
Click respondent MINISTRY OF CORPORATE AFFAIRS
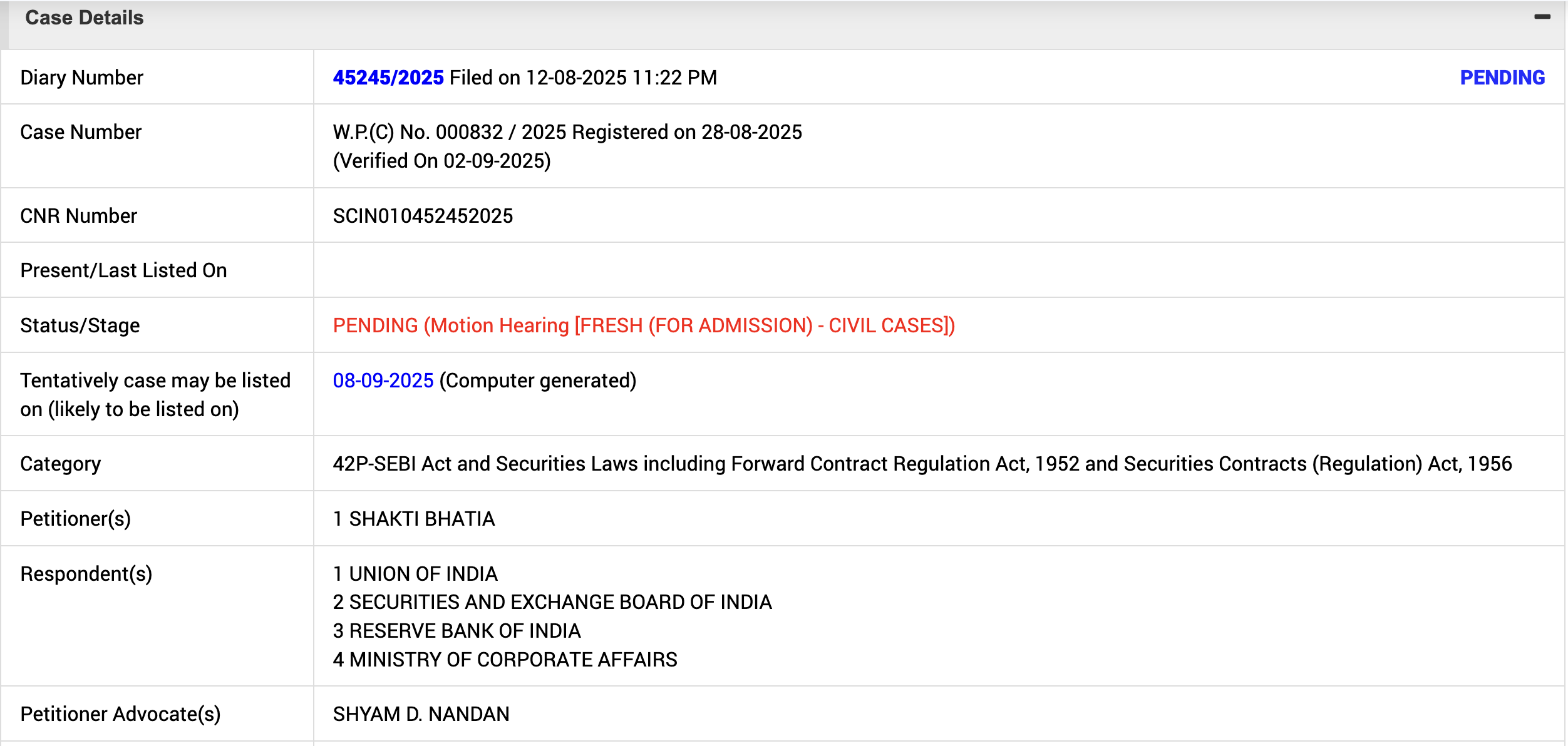(513, 660)
